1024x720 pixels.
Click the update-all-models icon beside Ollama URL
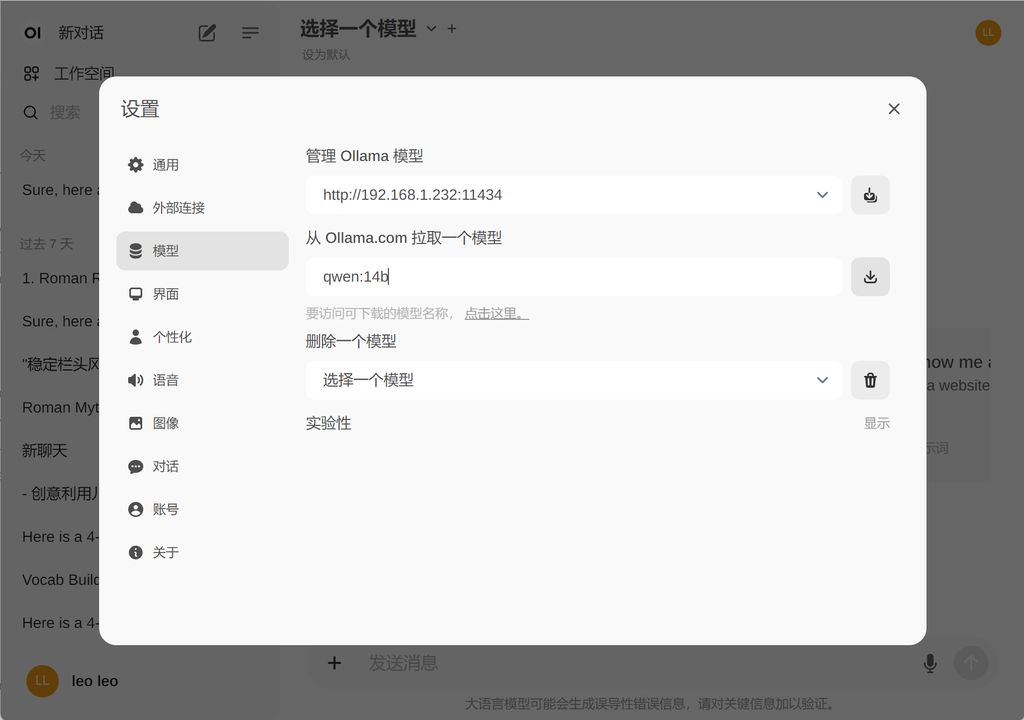[x=870, y=195]
